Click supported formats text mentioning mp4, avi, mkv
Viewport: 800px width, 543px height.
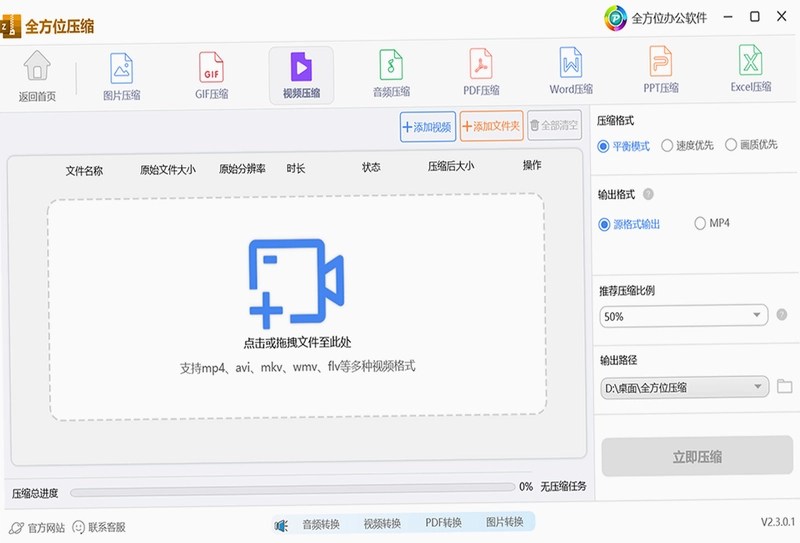[x=297, y=367]
